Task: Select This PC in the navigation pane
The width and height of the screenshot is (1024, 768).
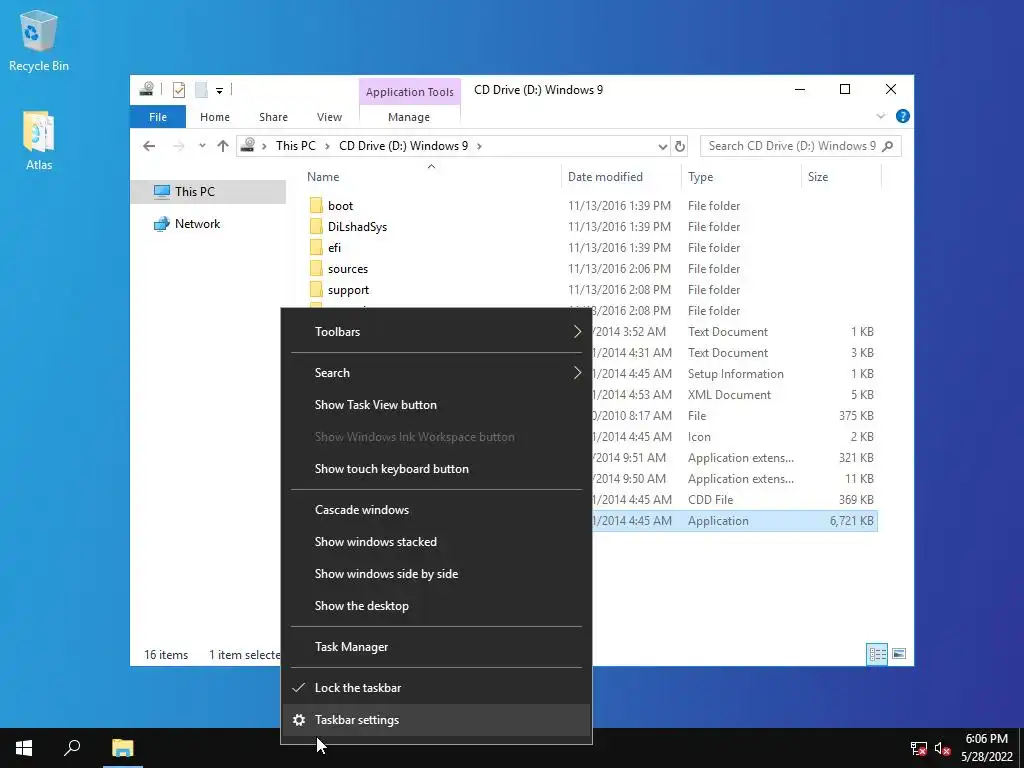Action: 208,191
